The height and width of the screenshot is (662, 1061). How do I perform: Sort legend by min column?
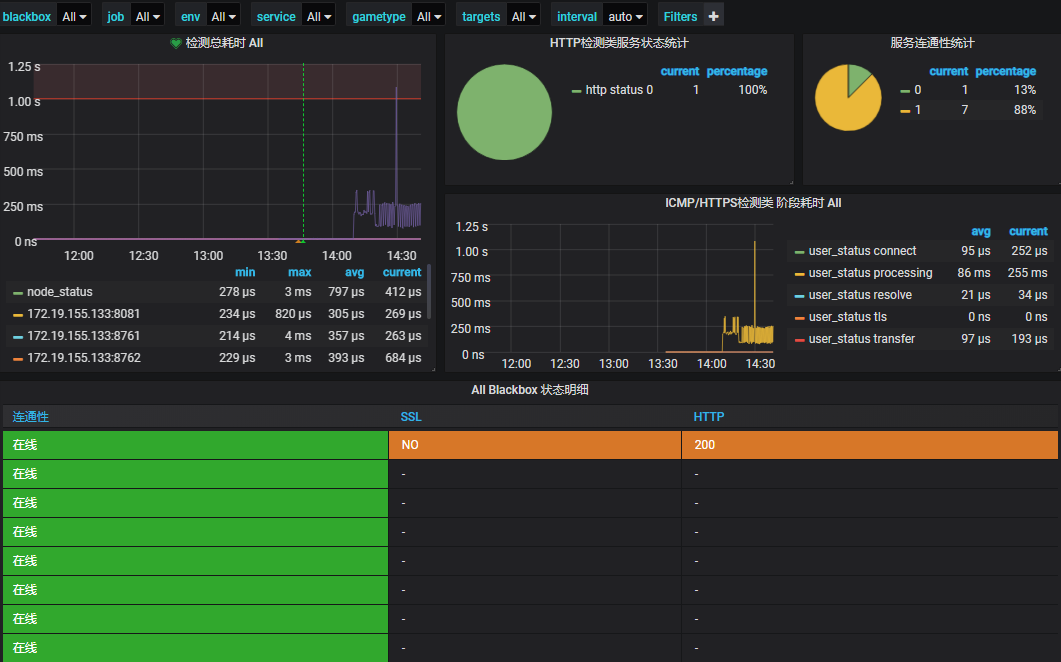(245, 272)
